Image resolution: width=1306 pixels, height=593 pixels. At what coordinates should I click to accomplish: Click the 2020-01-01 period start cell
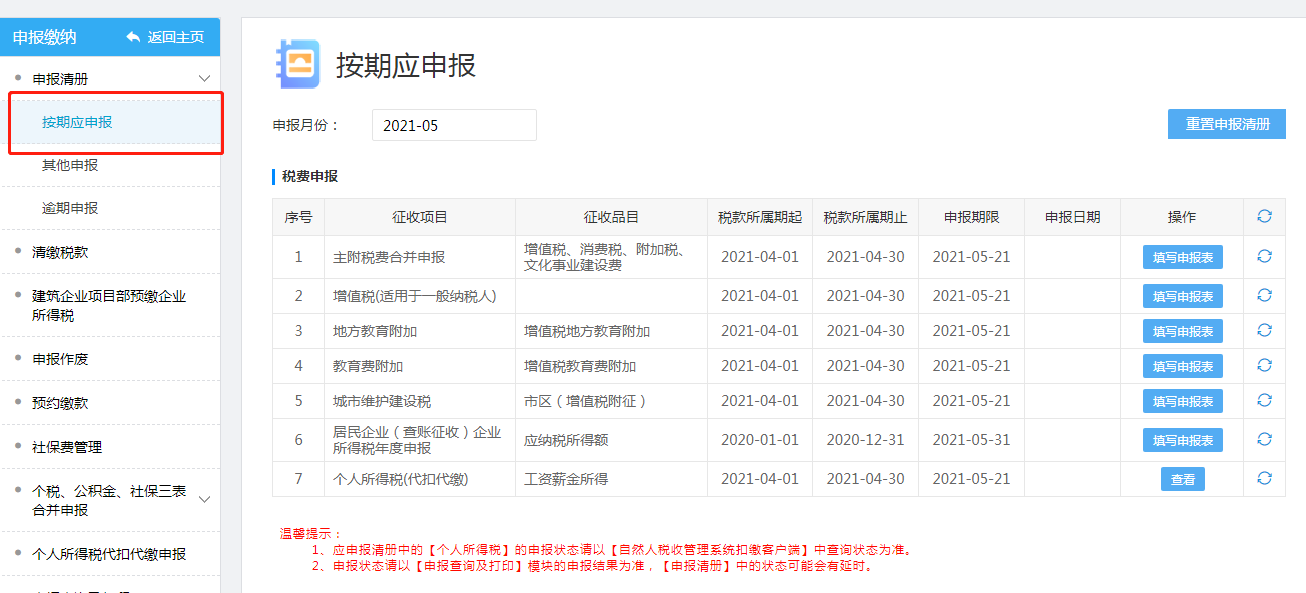pyautogui.click(x=760, y=440)
